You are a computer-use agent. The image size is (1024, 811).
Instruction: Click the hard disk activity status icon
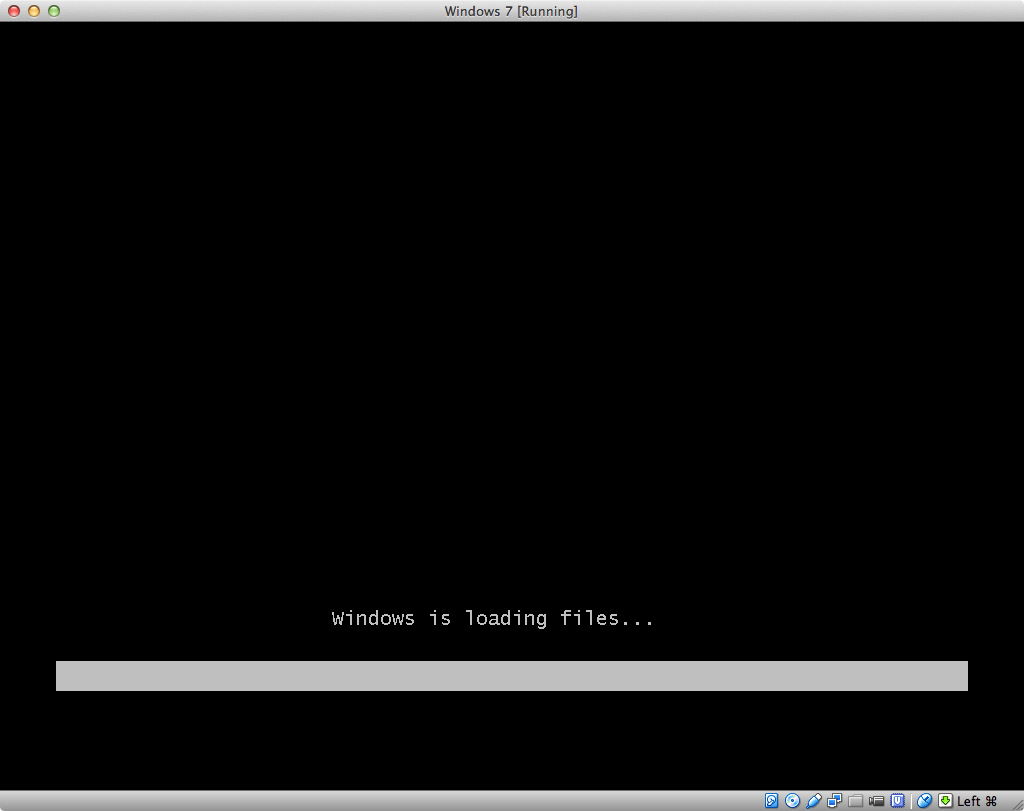771,800
